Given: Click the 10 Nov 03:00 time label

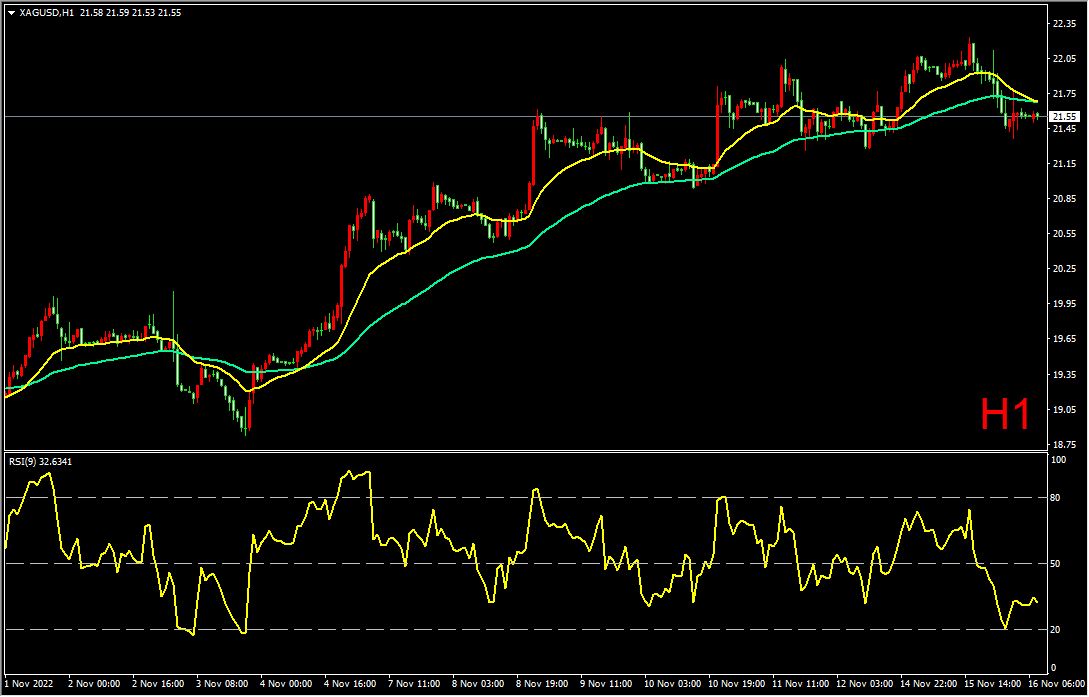Looking at the screenshot, I should (x=673, y=684).
